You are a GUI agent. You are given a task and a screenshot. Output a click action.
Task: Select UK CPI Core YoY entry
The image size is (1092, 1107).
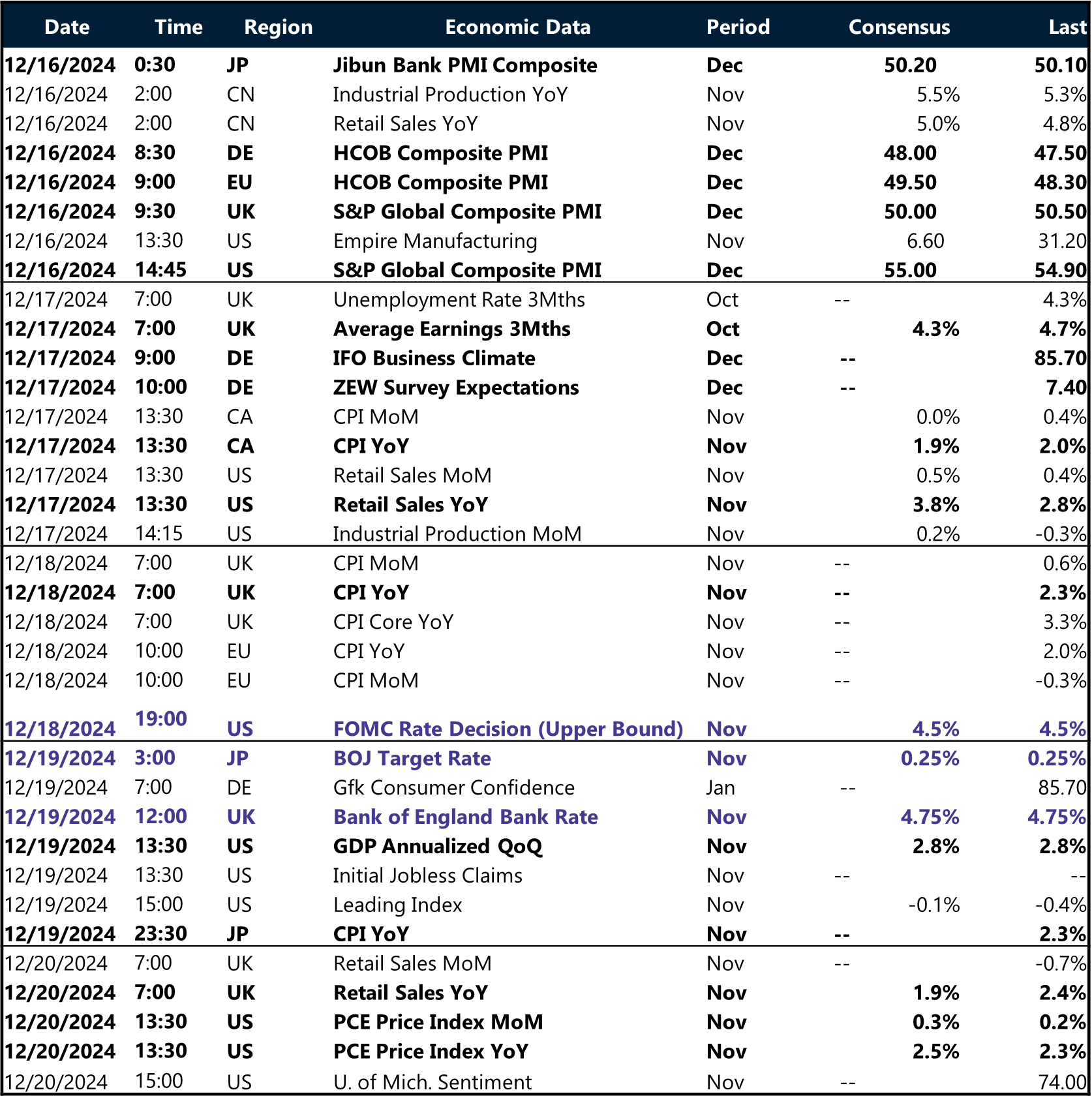click(x=393, y=622)
